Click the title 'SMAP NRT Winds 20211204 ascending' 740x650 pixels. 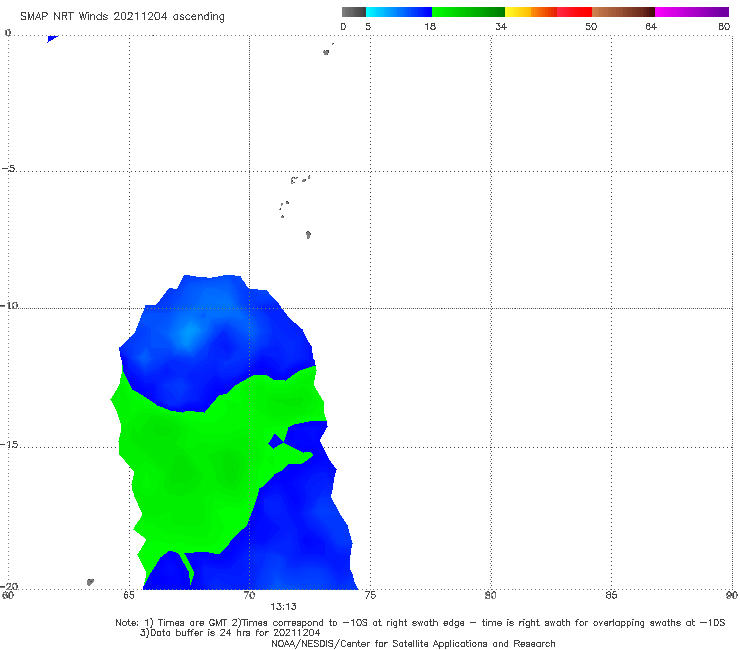(x=122, y=17)
